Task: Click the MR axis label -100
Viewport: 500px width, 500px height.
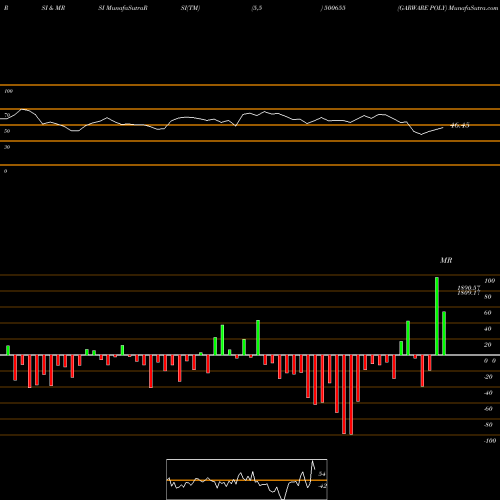Action: coord(490,441)
